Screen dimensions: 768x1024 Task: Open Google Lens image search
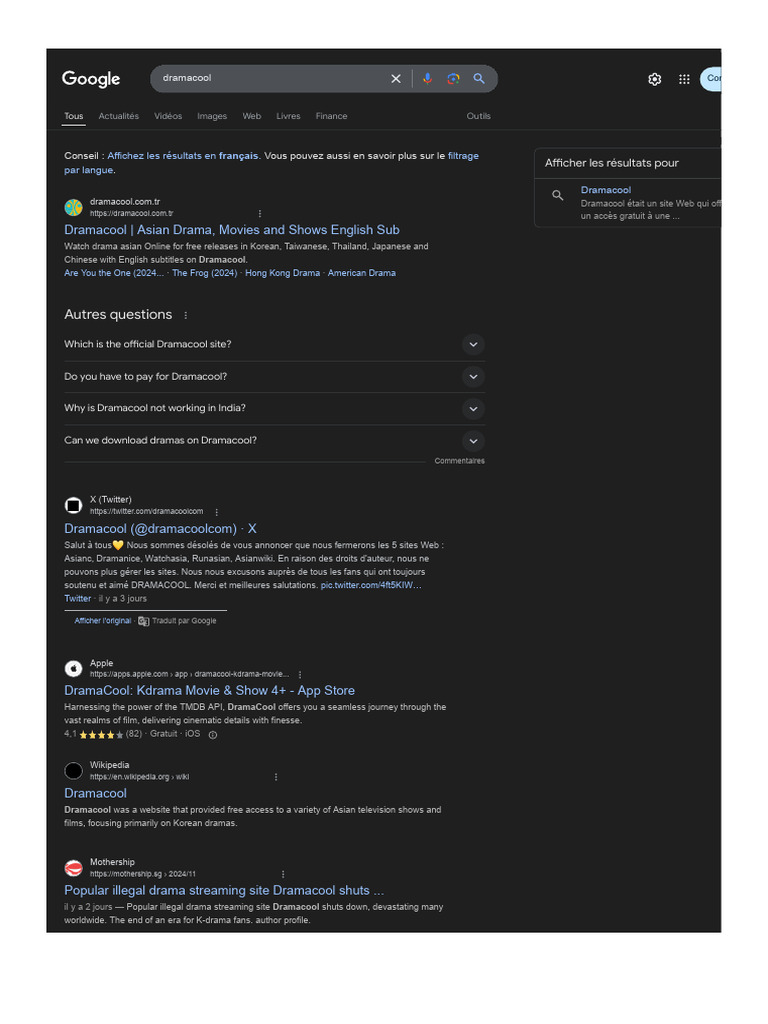point(453,79)
